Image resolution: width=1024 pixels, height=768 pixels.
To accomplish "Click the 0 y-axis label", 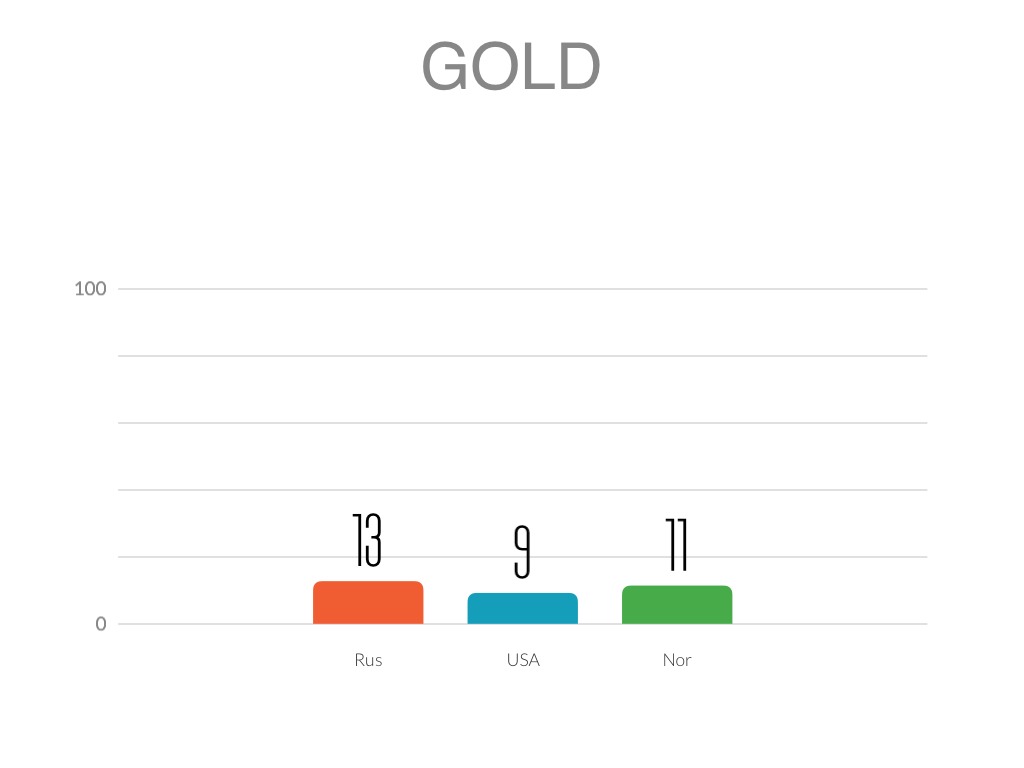I will [x=100, y=624].
